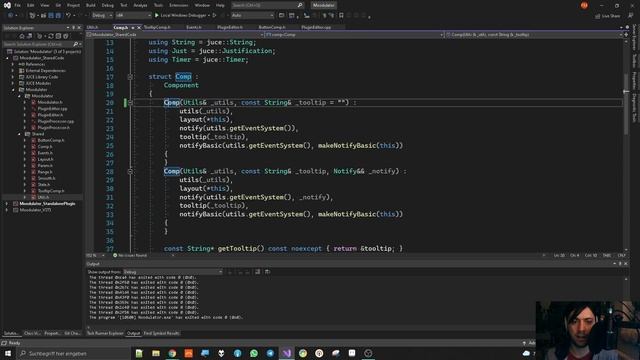Click the user account avatar
This screenshot has width=640, height=360.
click(x=584, y=5)
